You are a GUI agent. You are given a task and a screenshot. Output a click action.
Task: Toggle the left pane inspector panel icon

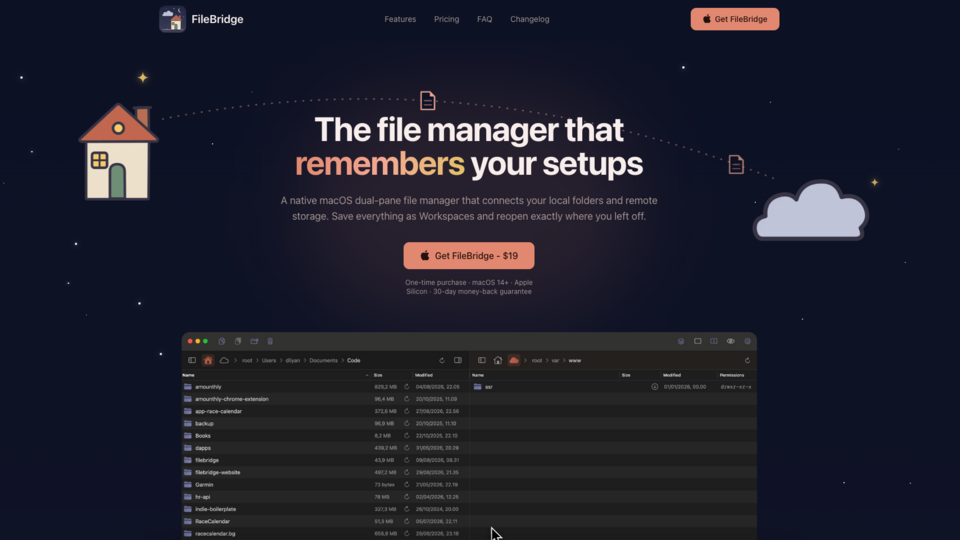tap(457, 360)
